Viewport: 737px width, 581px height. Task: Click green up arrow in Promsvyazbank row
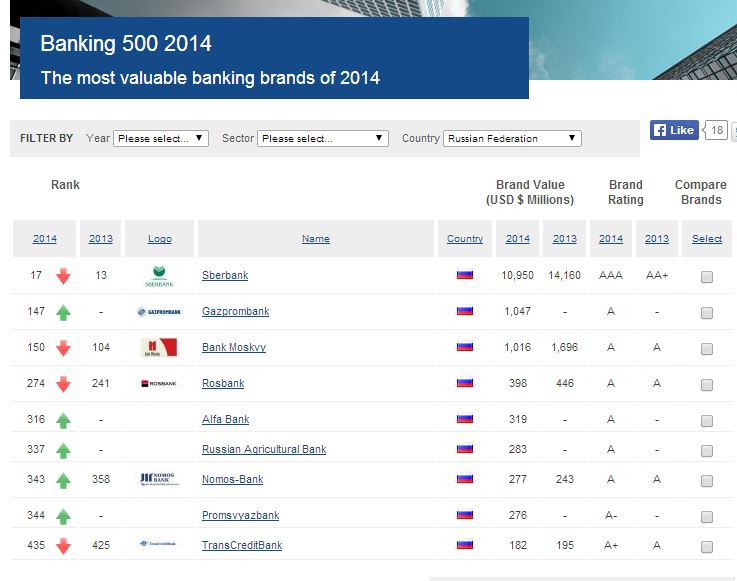click(x=63, y=516)
